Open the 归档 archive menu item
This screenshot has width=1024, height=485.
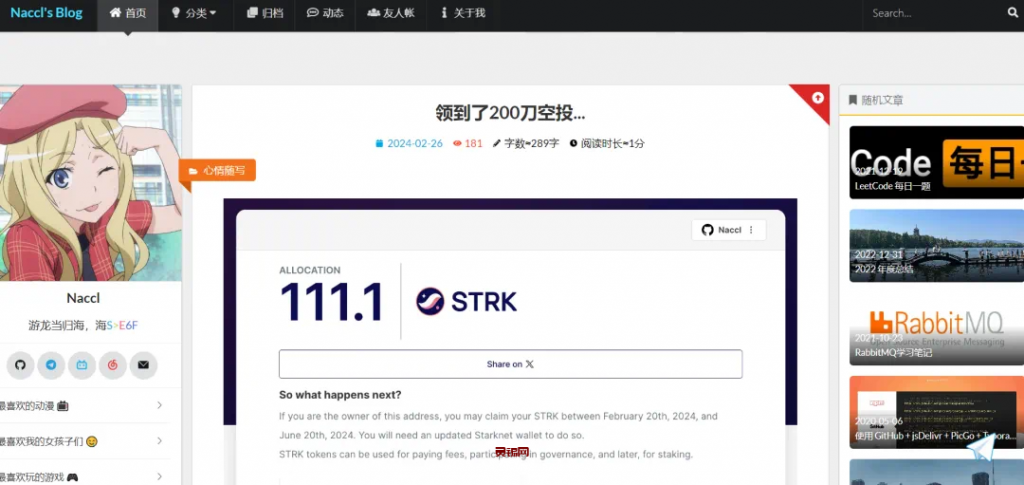(x=264, y=13)
